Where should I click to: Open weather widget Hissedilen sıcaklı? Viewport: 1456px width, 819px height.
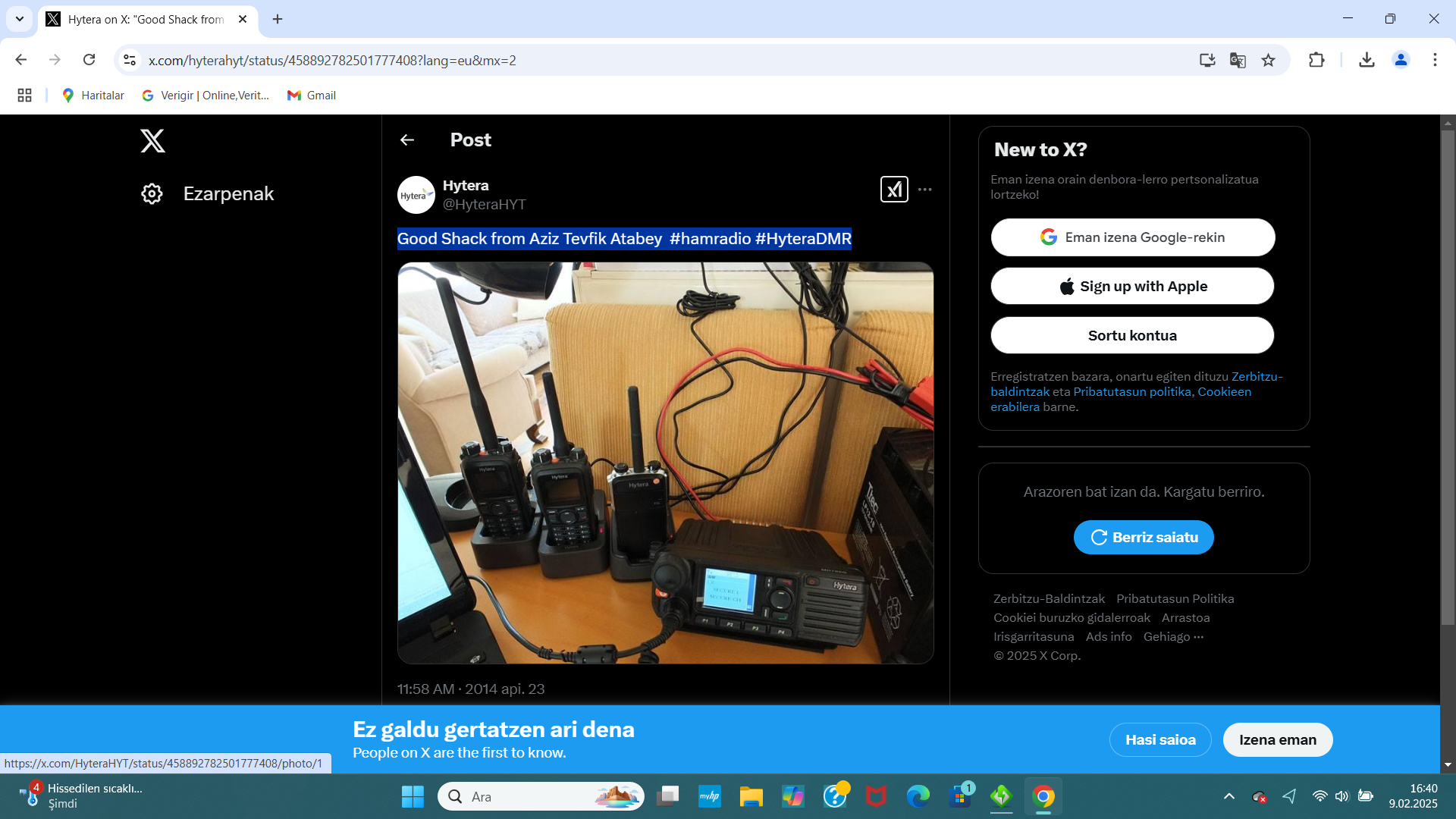point(81,796)
